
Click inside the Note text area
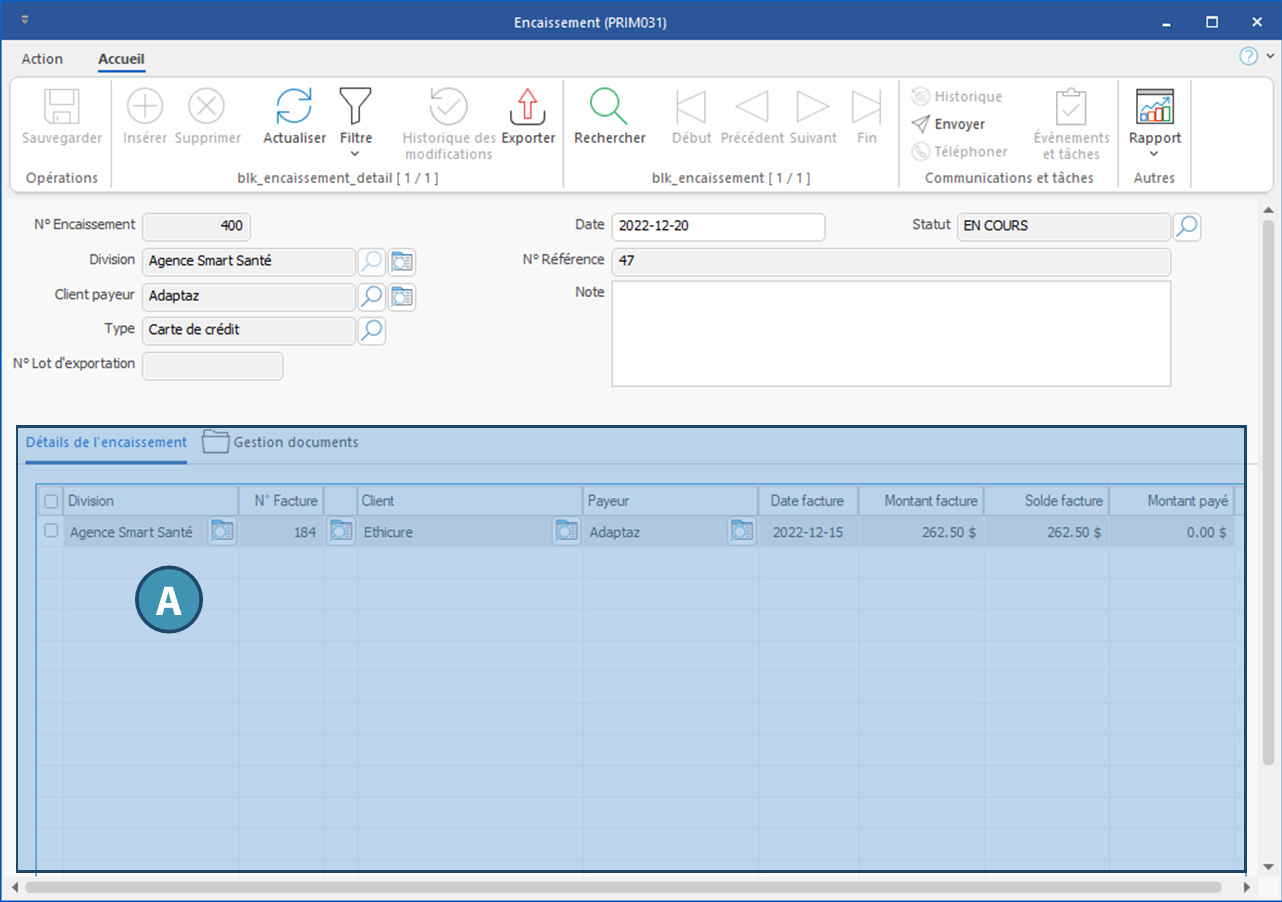(x=890, y=333)
